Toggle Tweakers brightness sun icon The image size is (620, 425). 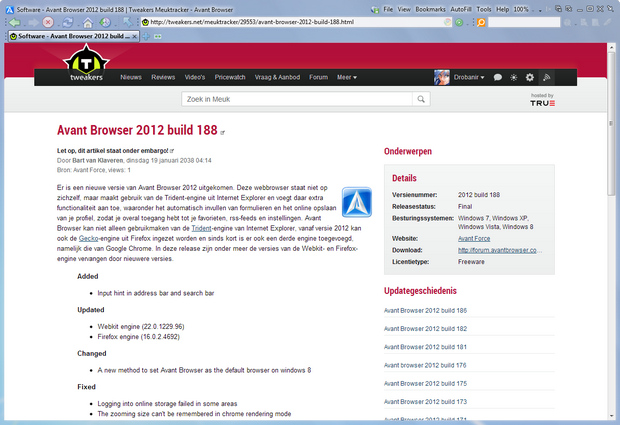coord(514,77)
